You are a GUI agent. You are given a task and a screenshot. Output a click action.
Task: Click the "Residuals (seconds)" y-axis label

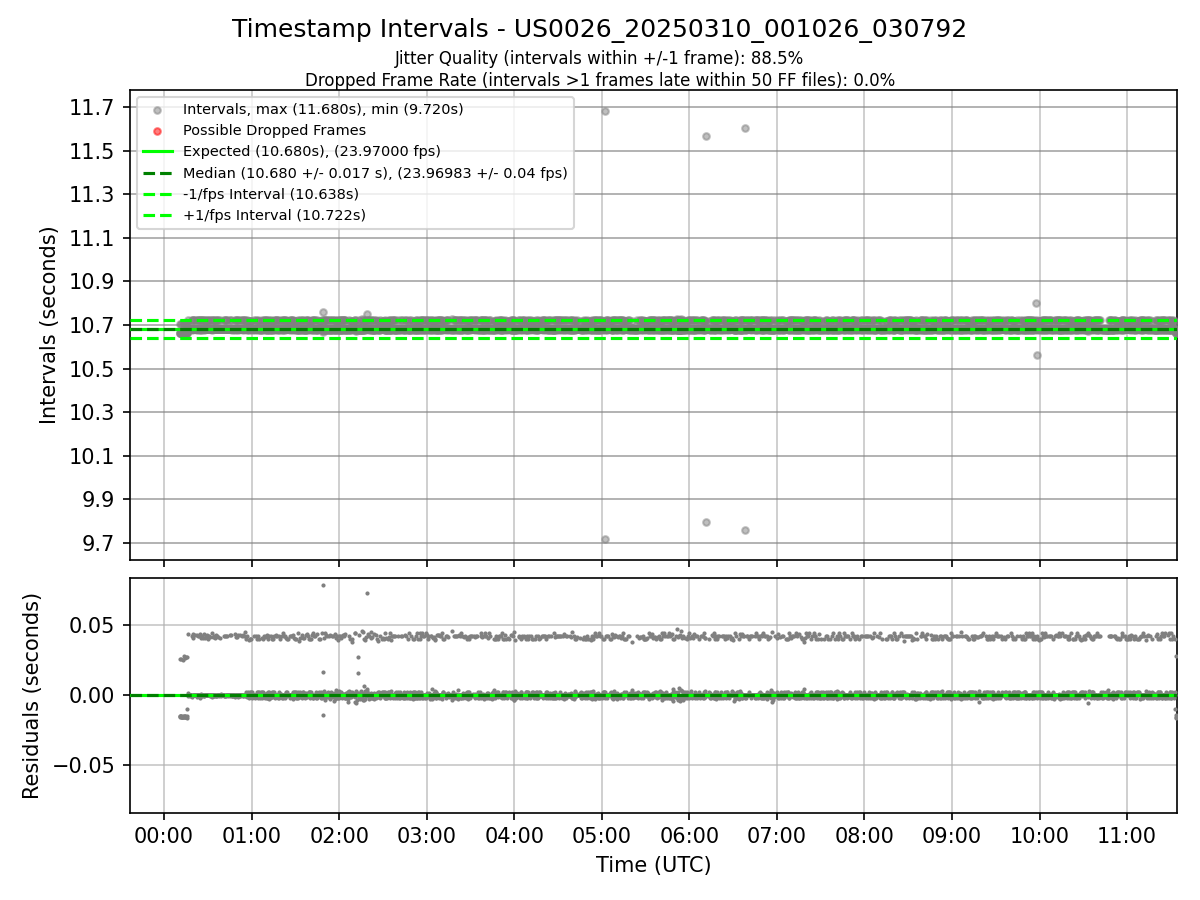pyautogui.click(x=31, y=696)
